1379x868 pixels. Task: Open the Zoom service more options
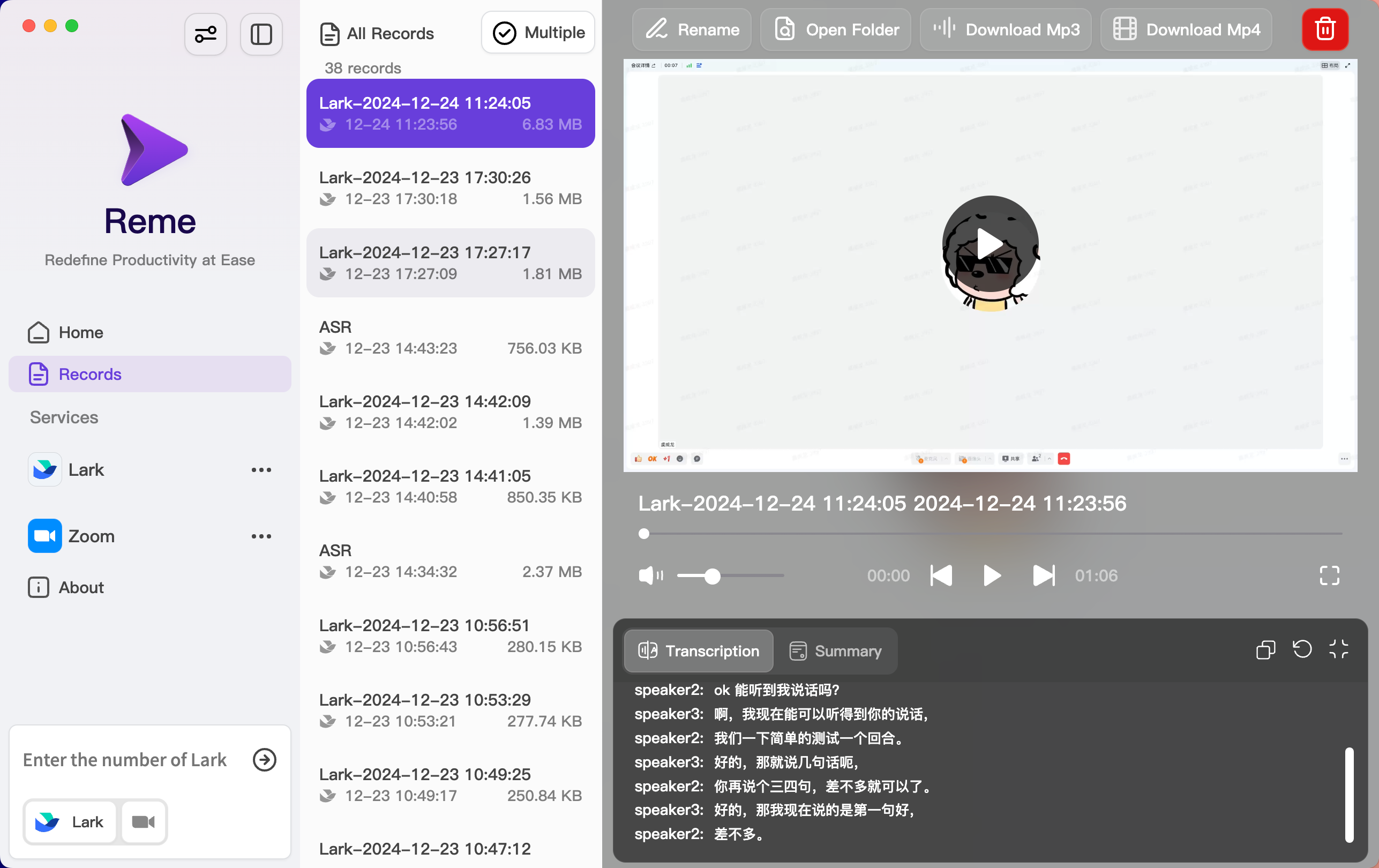[261, 536]
